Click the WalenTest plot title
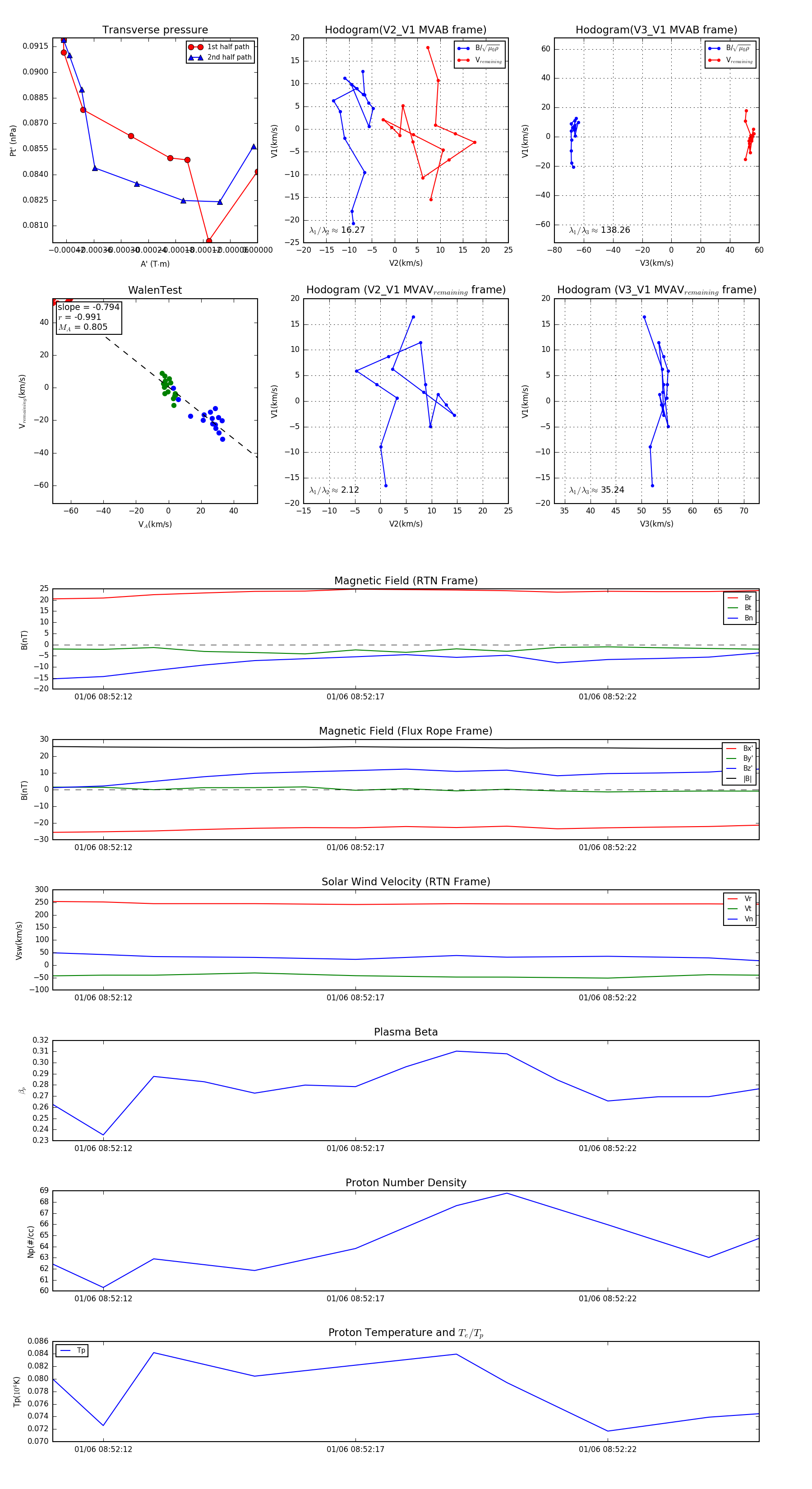 (x=155, y=290)
